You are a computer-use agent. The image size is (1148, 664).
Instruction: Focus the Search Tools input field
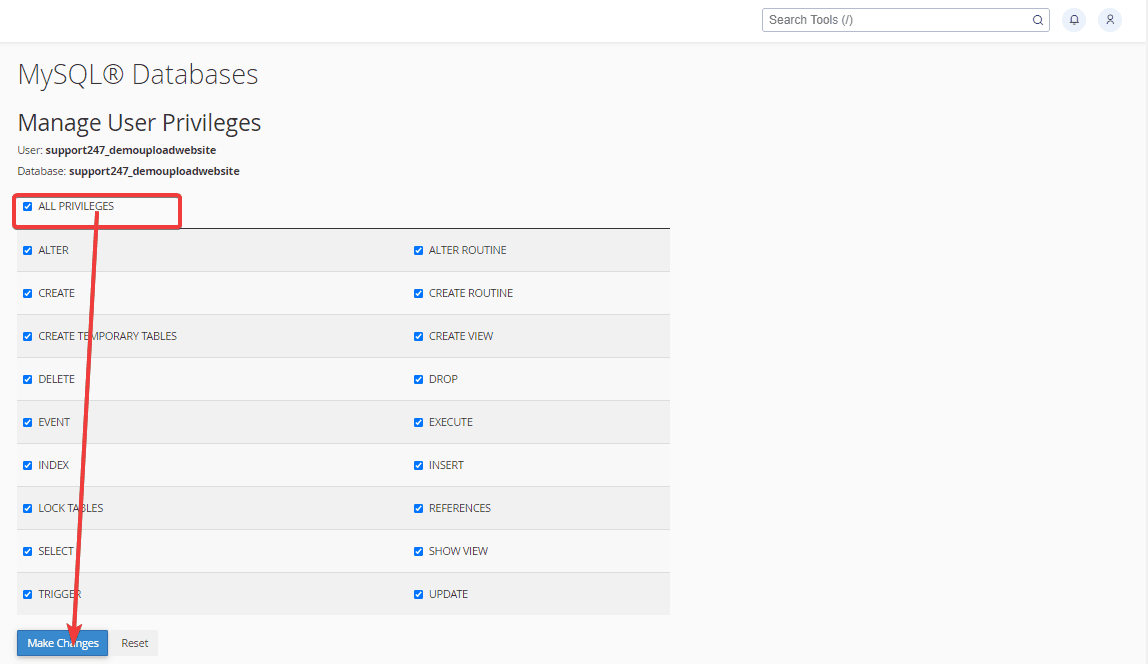pyautogui.click(x=895, y=20)
